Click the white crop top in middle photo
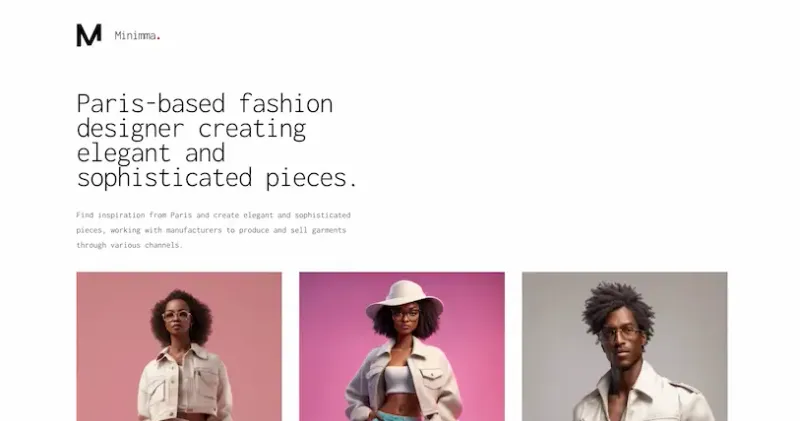Image resolution: width=800 pixels, height=421 pixels. (x=397, y=380)
